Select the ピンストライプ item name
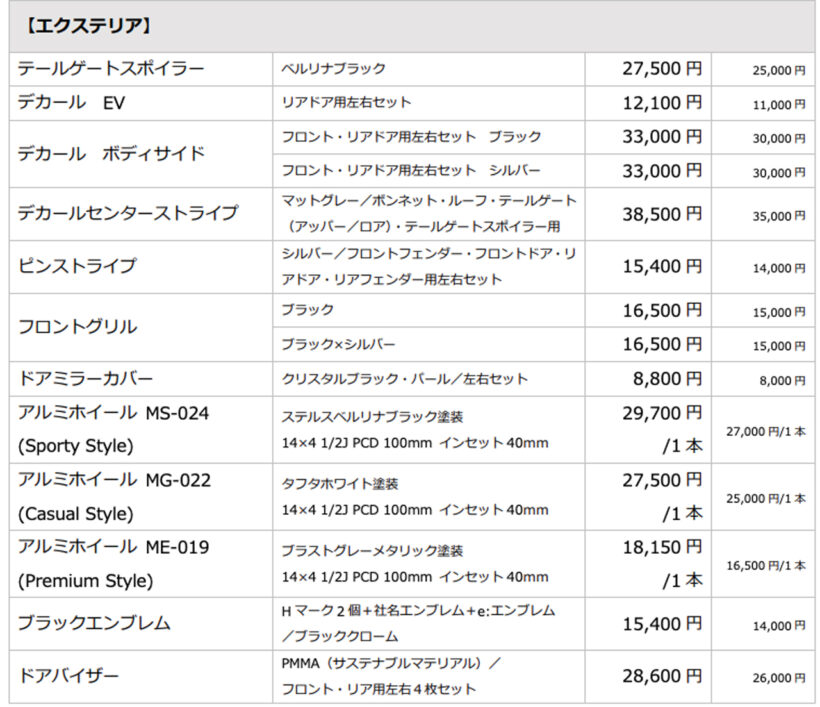820x707 pixels. (77, 266)
